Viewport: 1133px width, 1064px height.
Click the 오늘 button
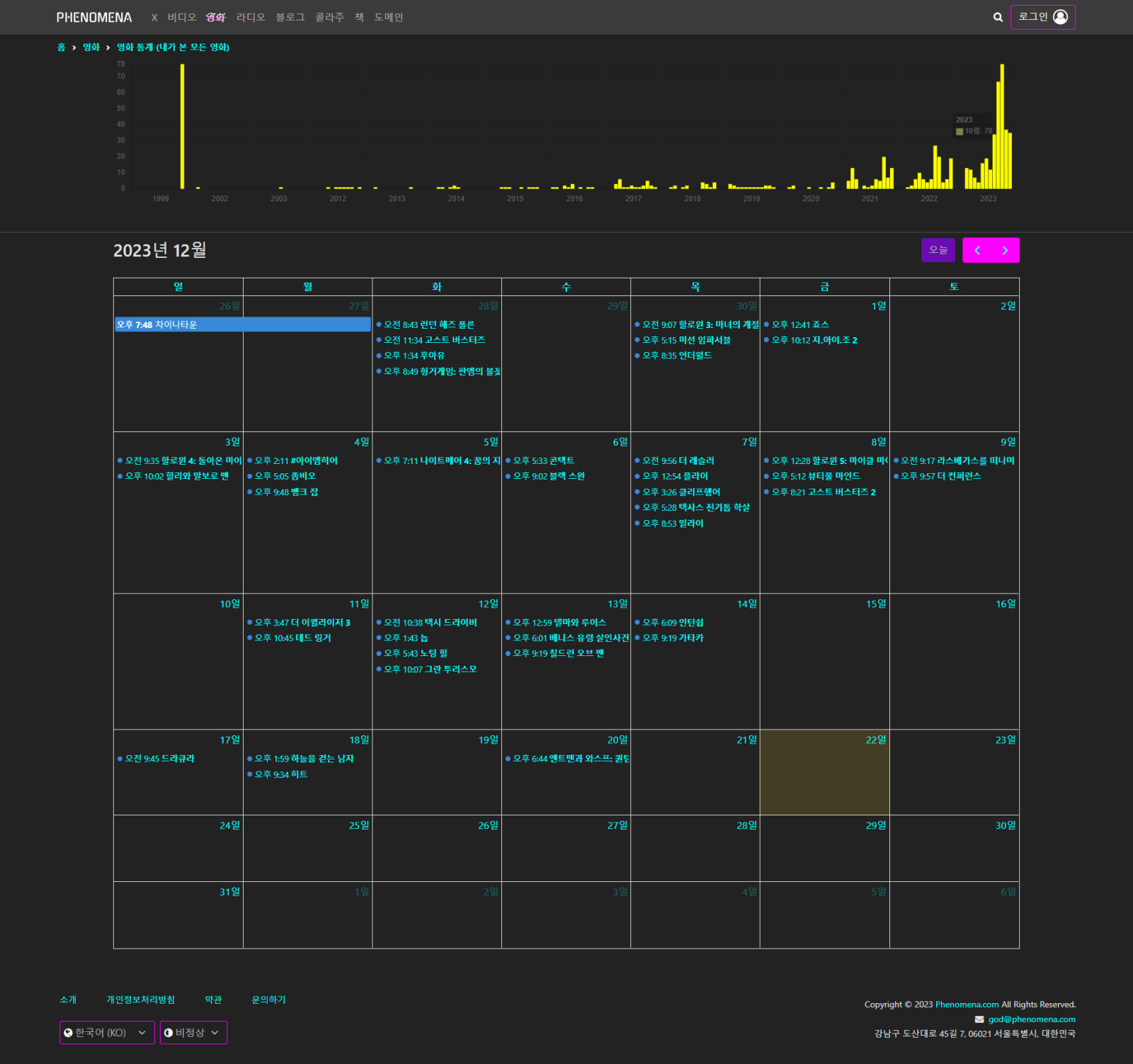938,250
